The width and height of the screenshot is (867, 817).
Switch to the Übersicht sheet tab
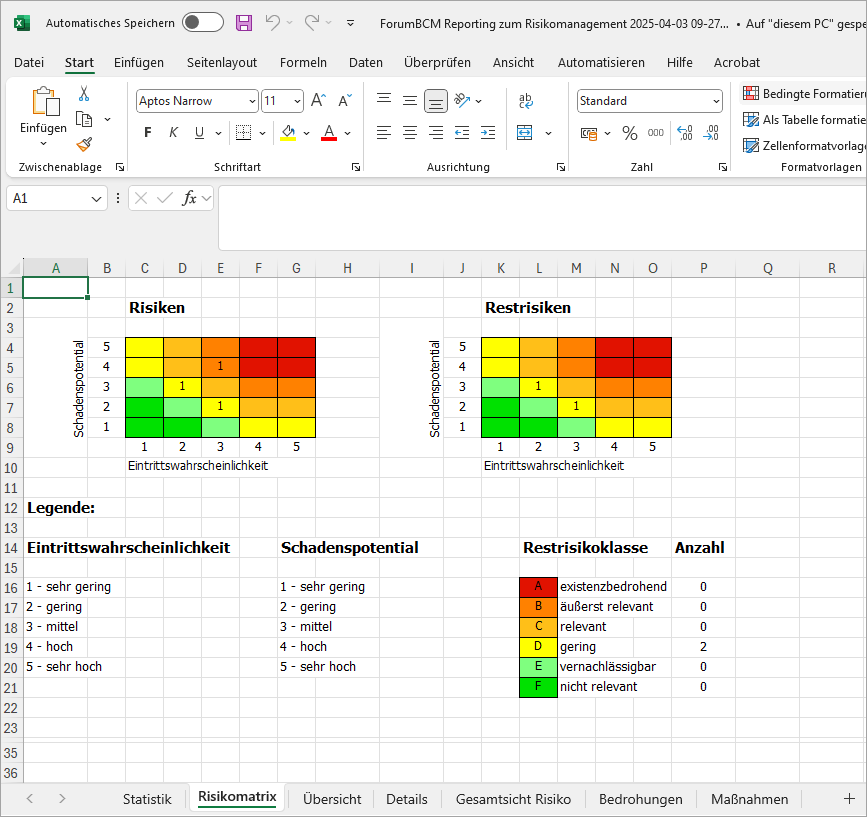(x=332, y=799)
